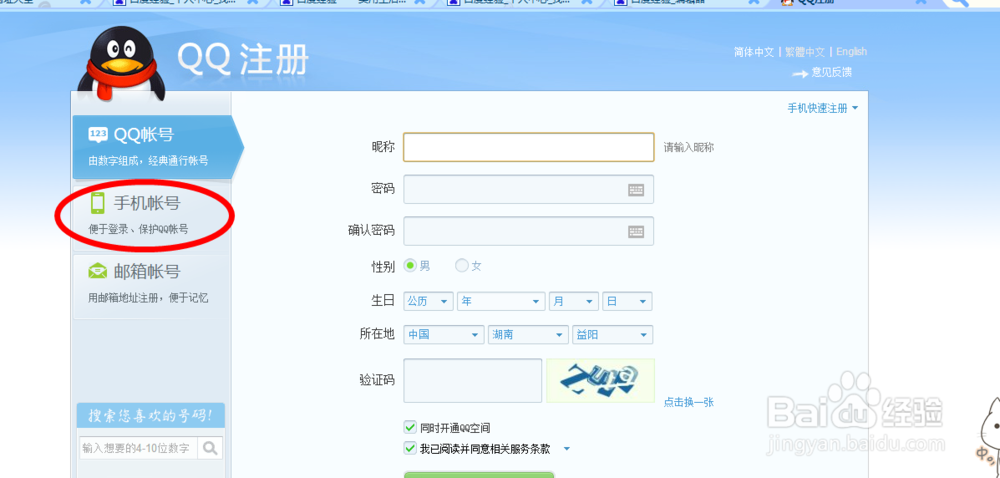Click the magnifier search icon for number search
The height and width of the screenshot is (478, 1000).
pos(210,448)
